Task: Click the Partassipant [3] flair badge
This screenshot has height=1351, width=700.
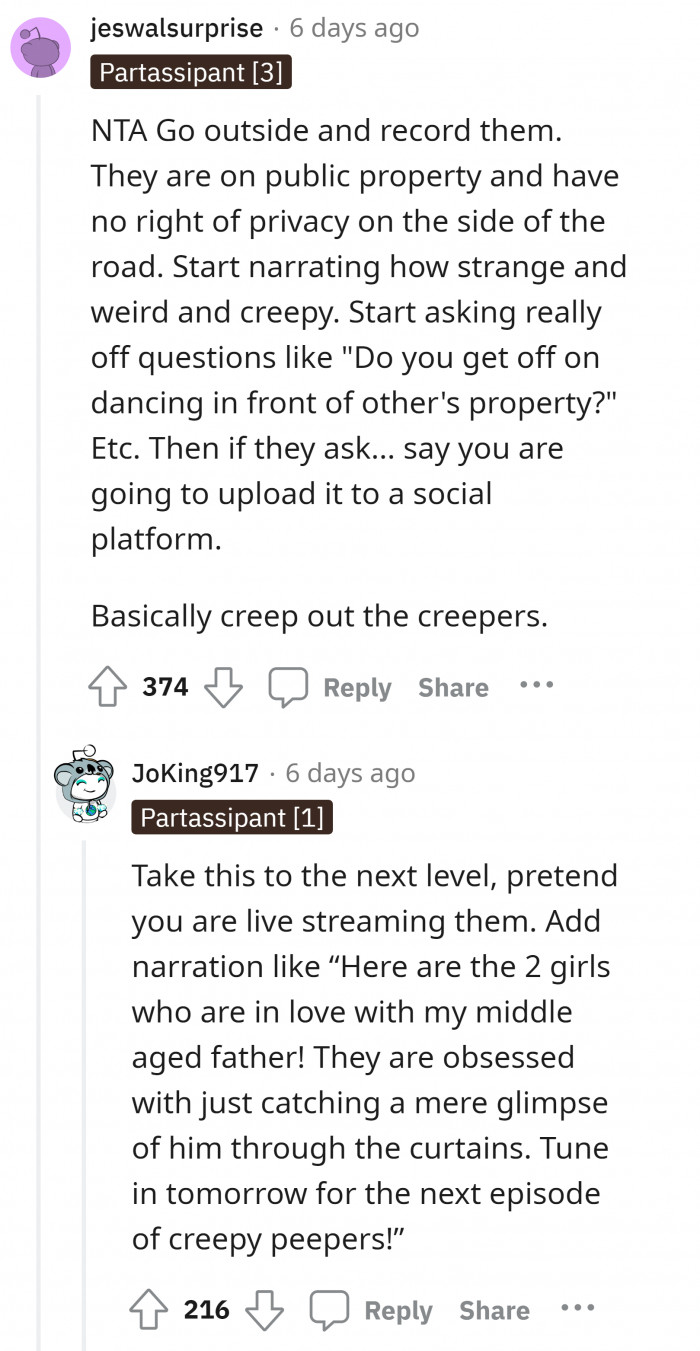Action: click(x=190, y=72)
